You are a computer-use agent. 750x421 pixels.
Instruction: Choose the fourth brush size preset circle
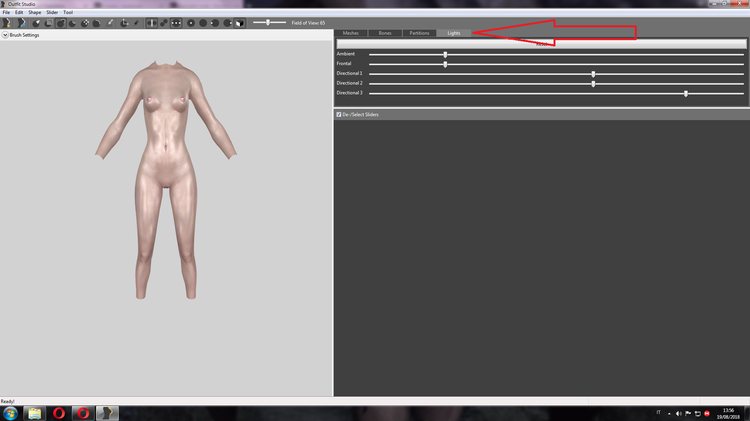coord(228,23)
